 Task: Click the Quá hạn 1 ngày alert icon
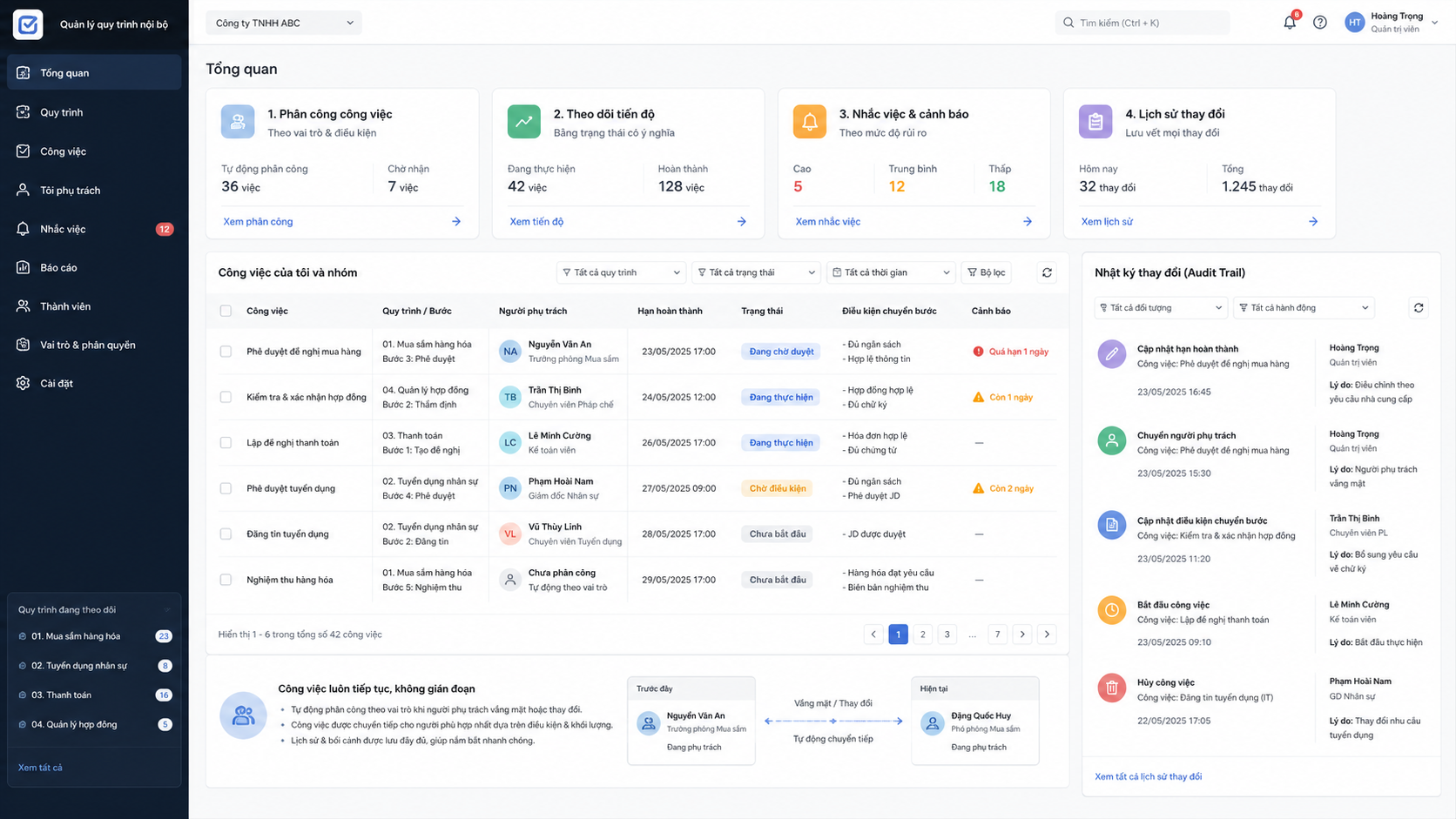[x=978, y=352]
